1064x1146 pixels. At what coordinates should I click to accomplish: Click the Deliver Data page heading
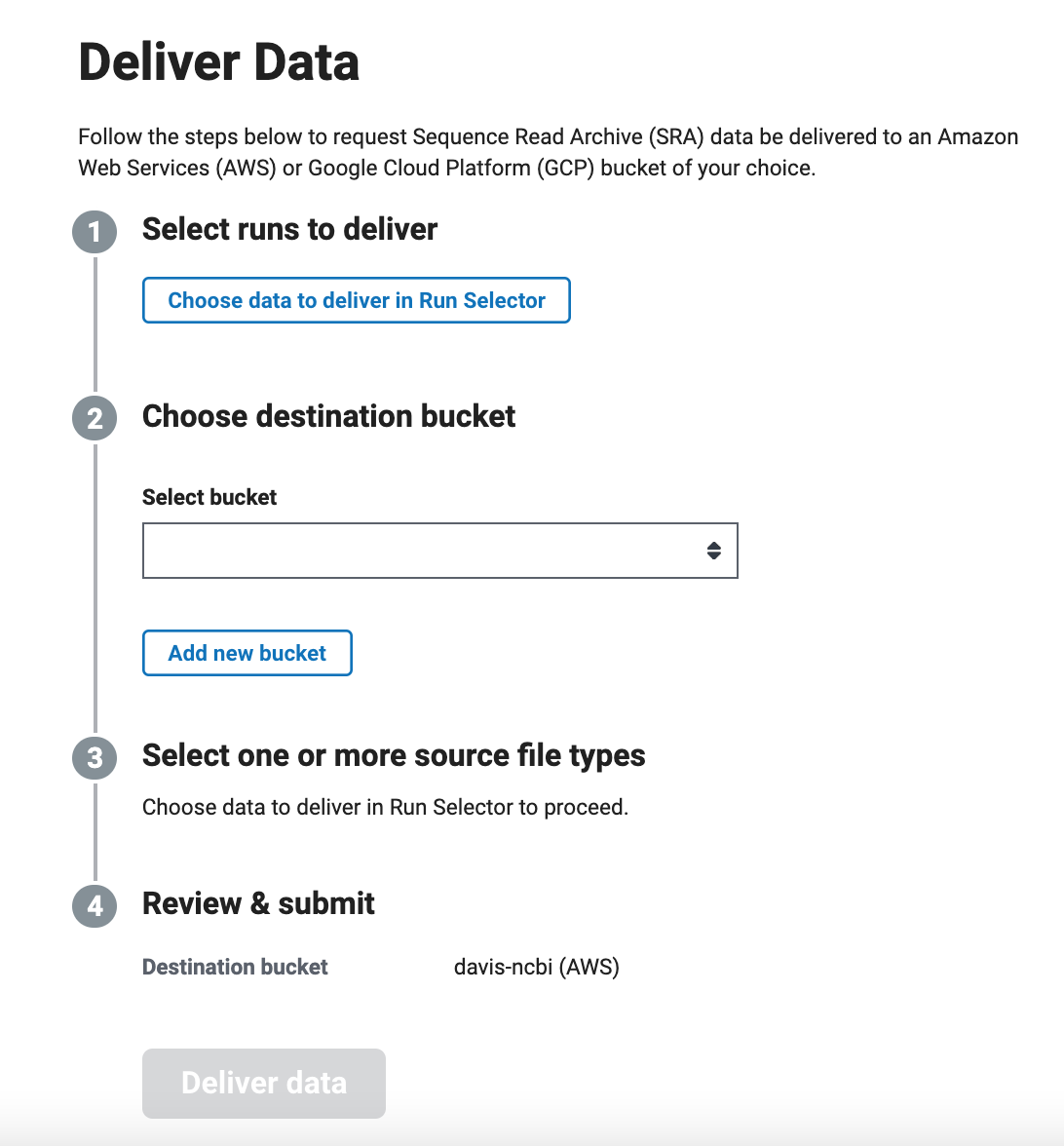(219, 62)
